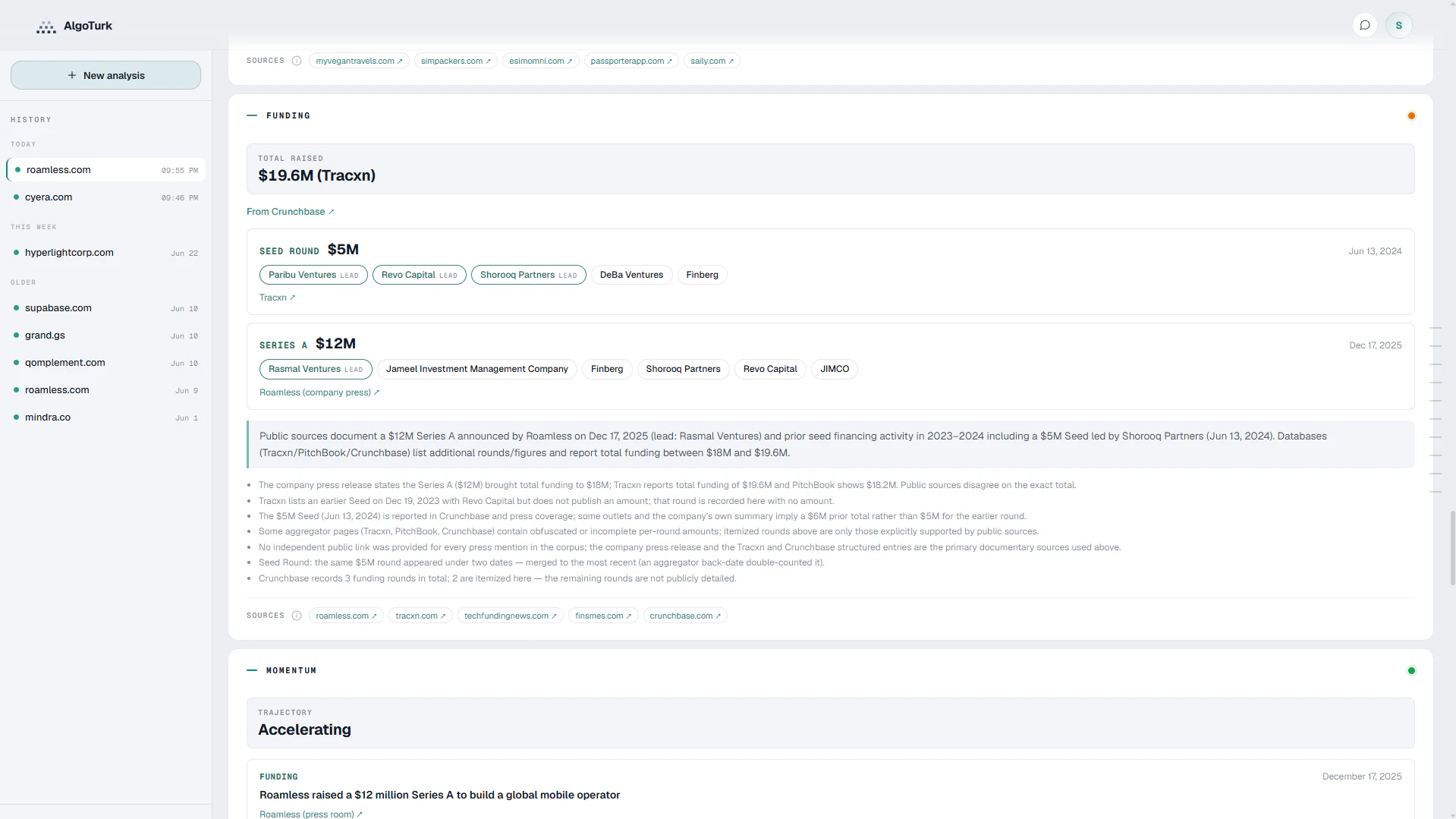Click the info icon beside Funding Sources
Screen dimensions: 1456x819
click(297, 616)
